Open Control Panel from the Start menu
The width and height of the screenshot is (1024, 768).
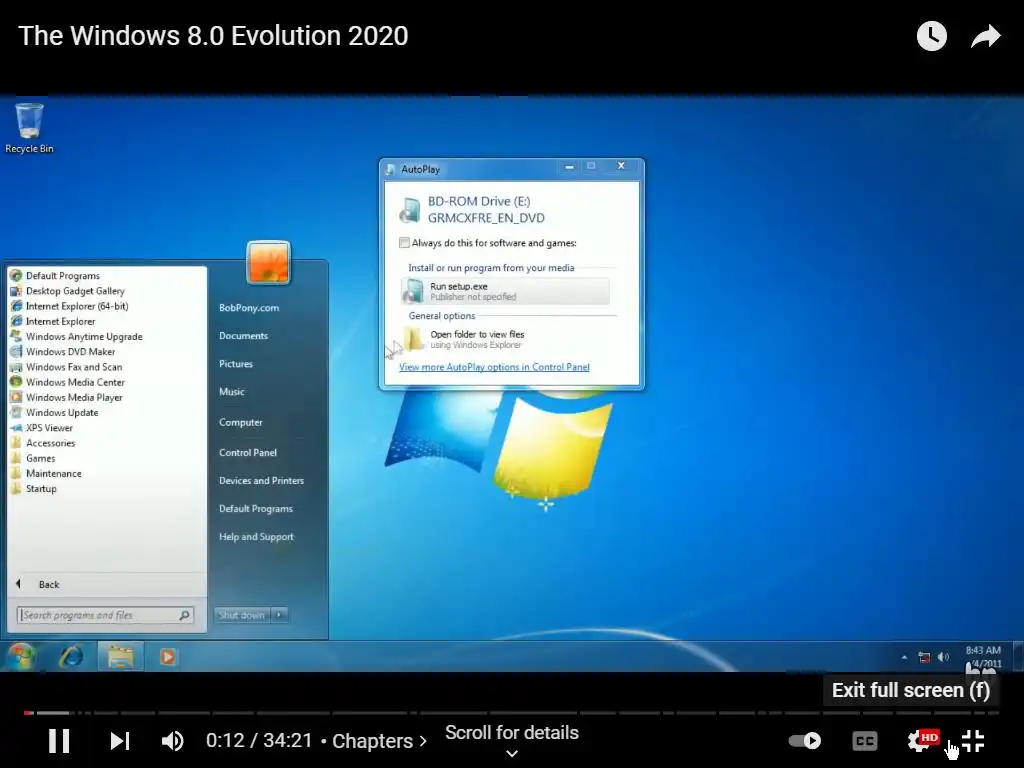coord(248,453)
